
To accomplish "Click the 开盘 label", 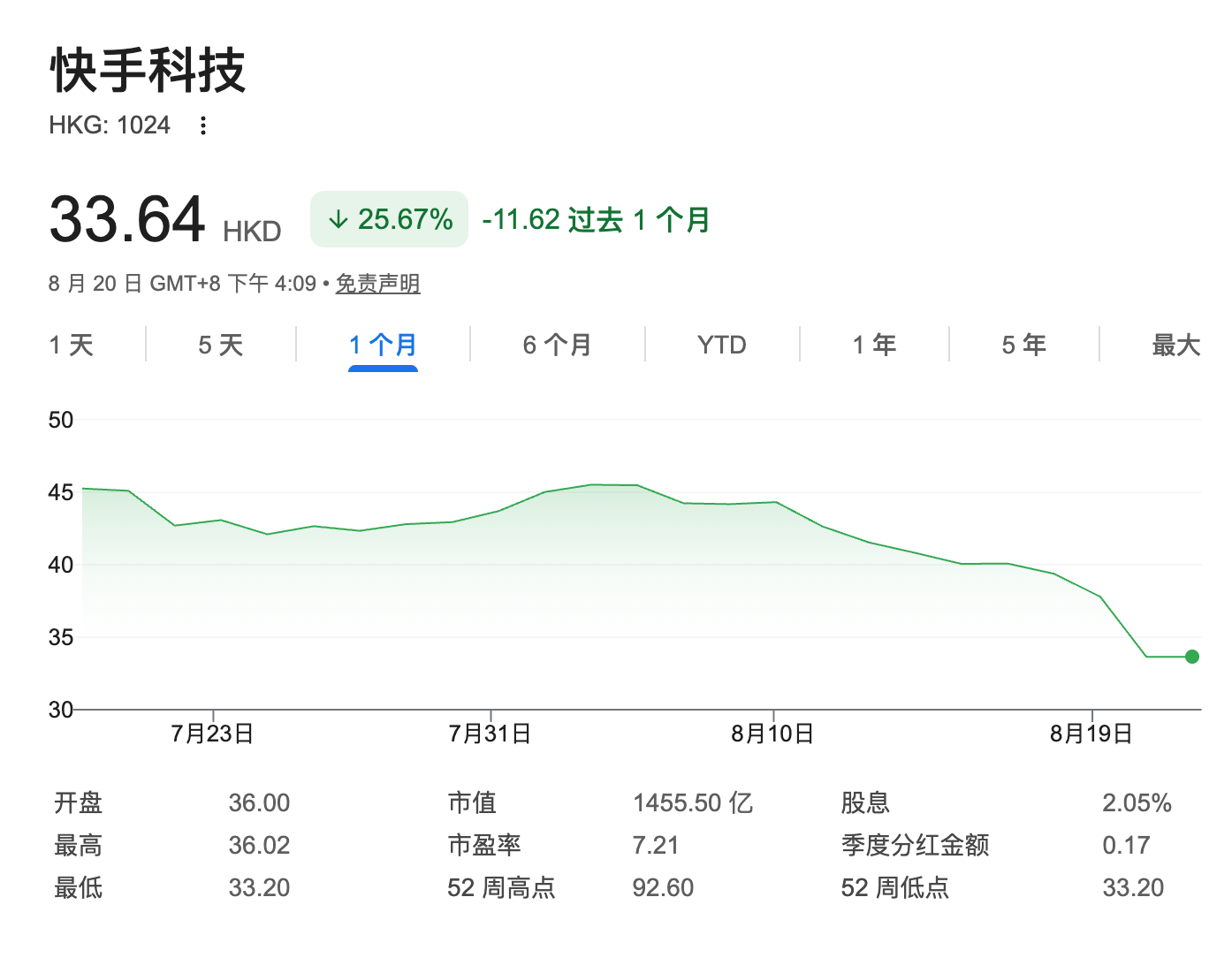I will (79, 802).
